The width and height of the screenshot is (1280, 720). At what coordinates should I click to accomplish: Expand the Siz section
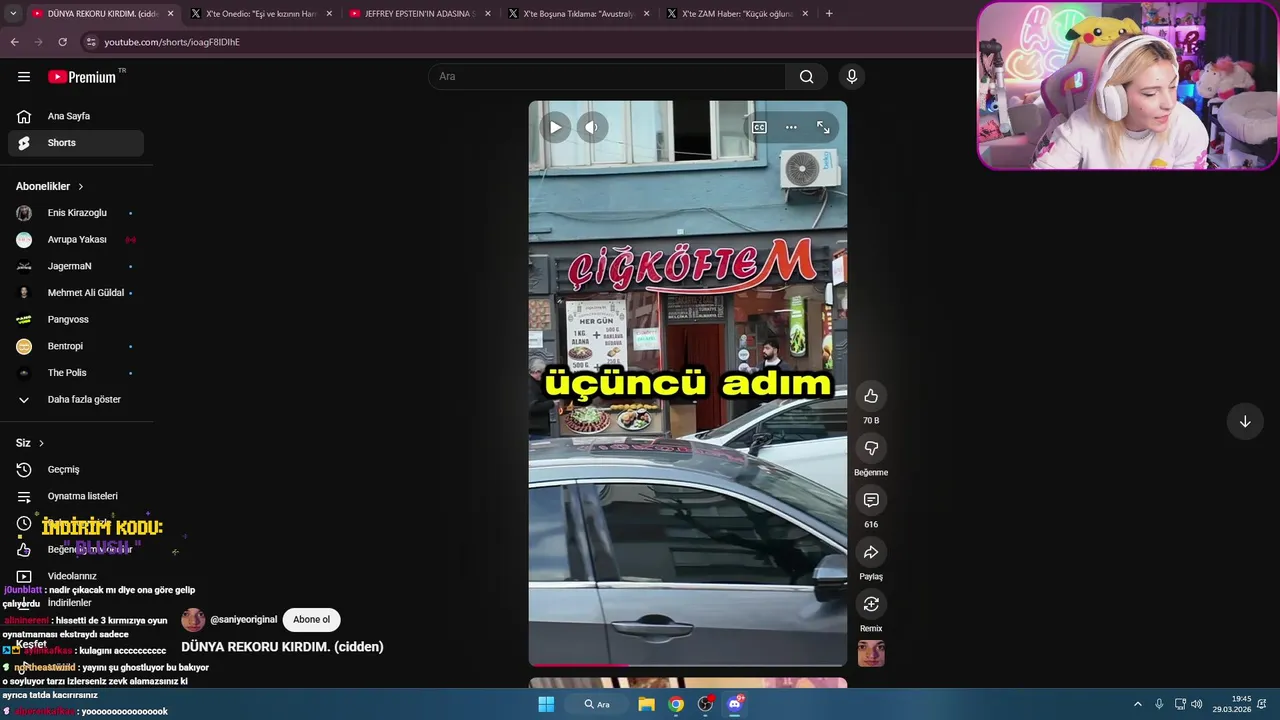30,443
